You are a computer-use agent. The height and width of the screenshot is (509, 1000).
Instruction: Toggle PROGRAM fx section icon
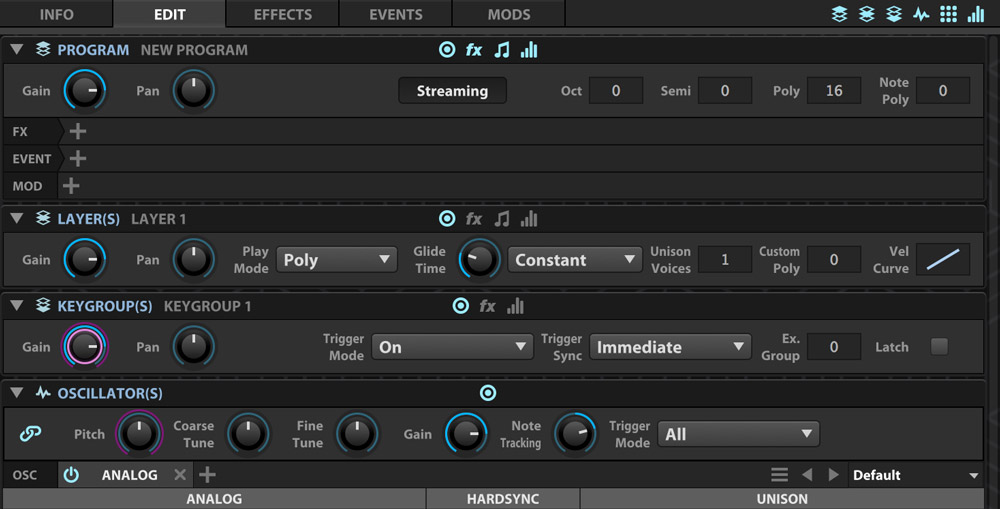point(474,50)
